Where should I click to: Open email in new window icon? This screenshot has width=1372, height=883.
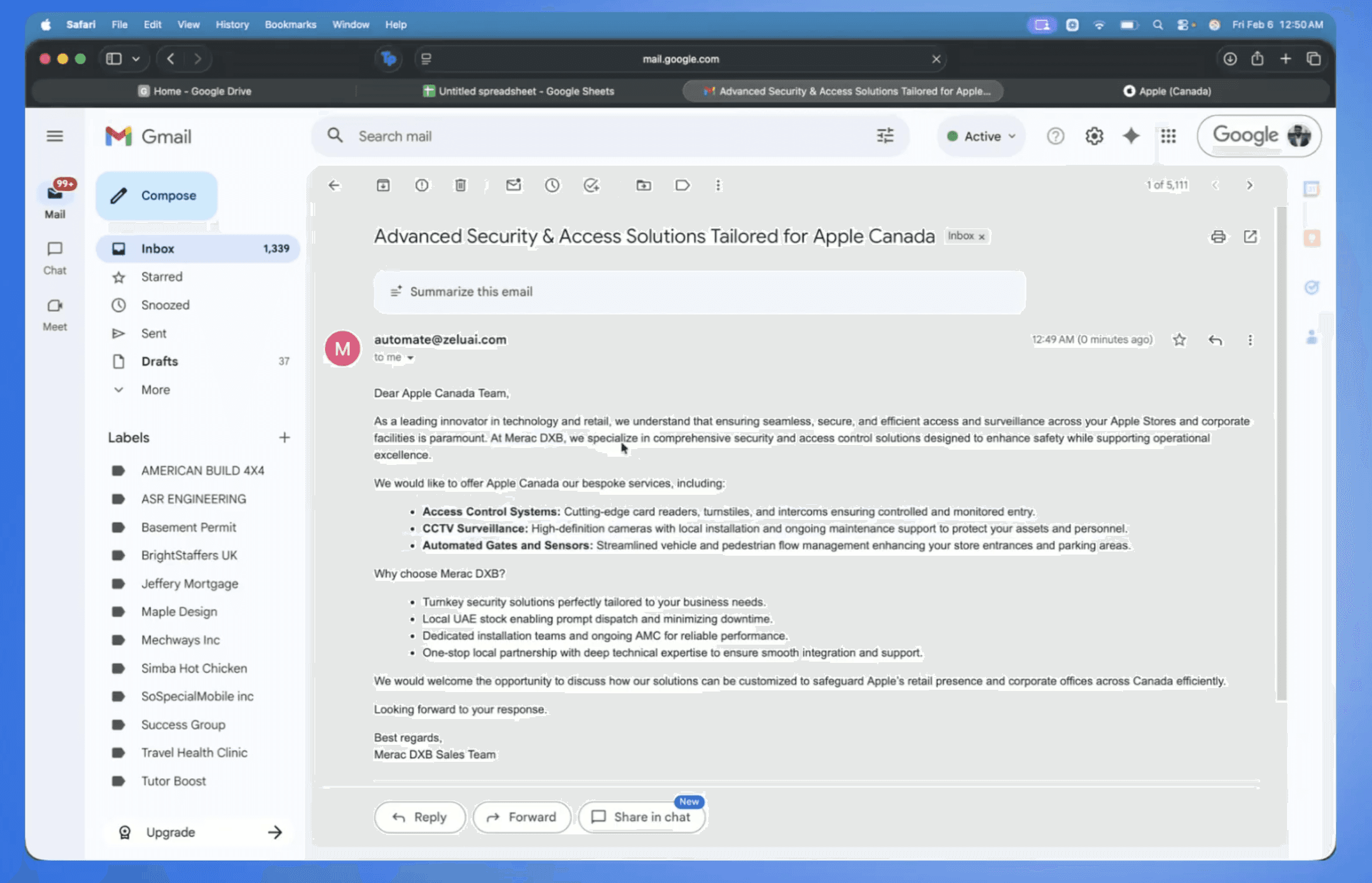[x=1250, y=237]
